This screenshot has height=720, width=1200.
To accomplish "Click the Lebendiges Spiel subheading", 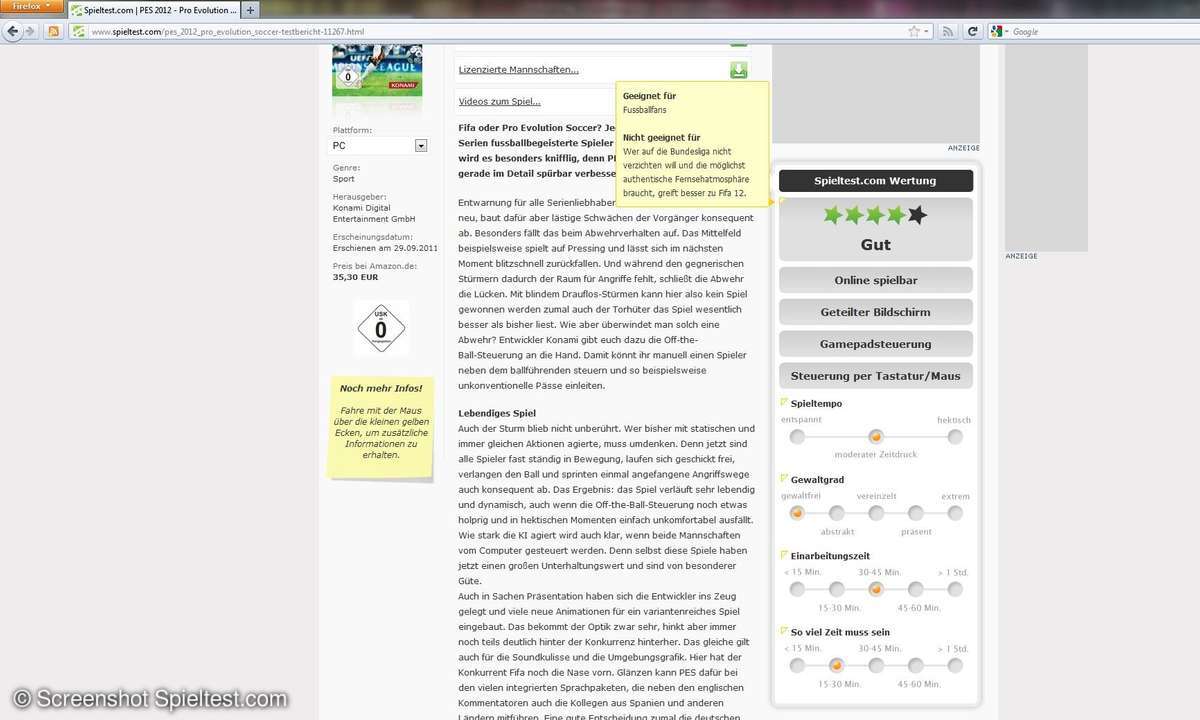I will (x=497, y=413).
